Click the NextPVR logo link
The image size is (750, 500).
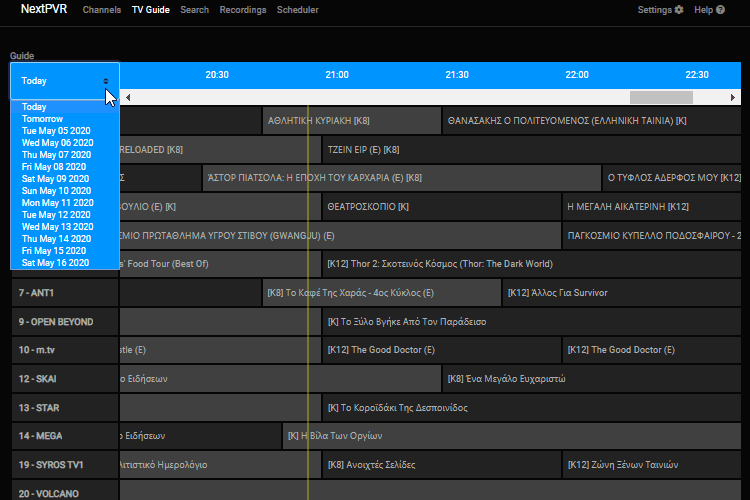[x=44, y=9]
